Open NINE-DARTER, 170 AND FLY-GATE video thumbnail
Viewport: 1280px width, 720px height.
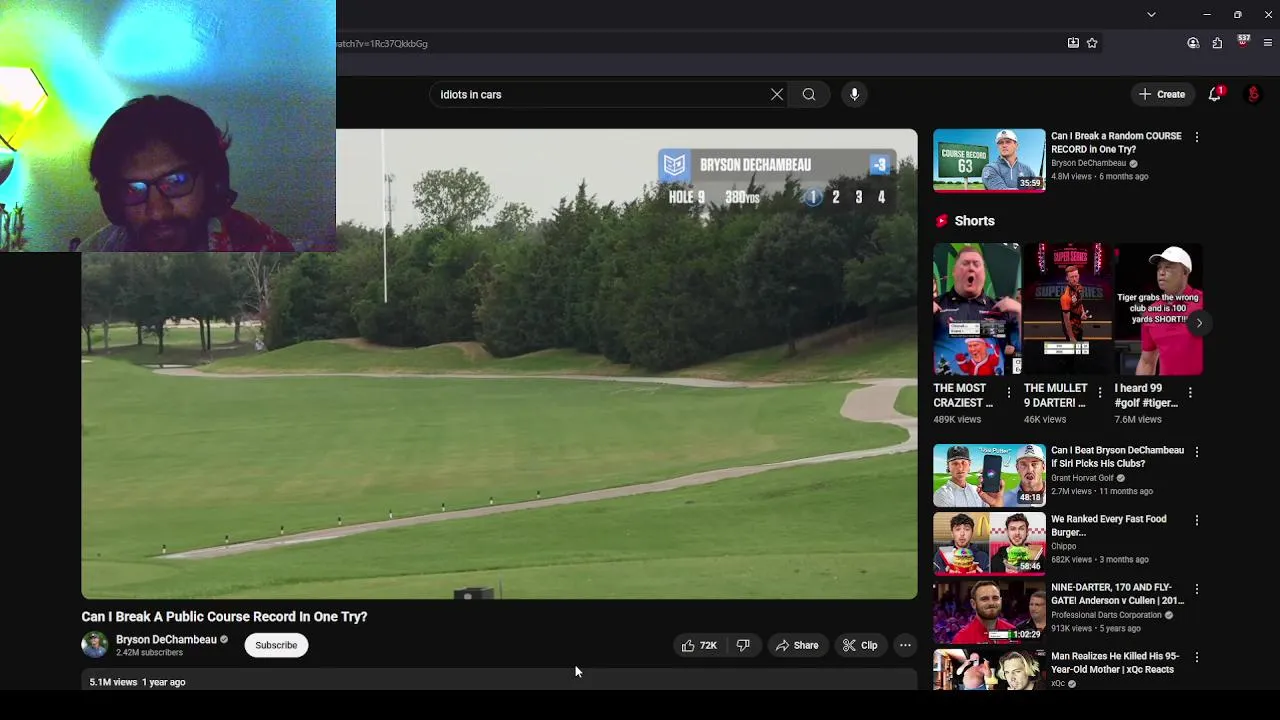pyautogui.click(x=989, y=612)
